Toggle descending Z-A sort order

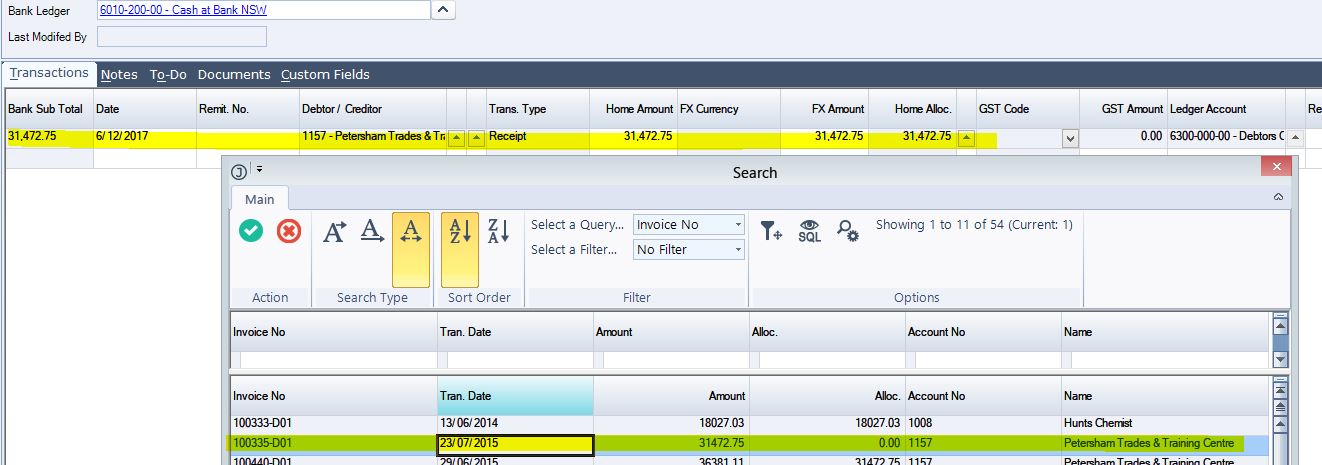pos(498,232)
